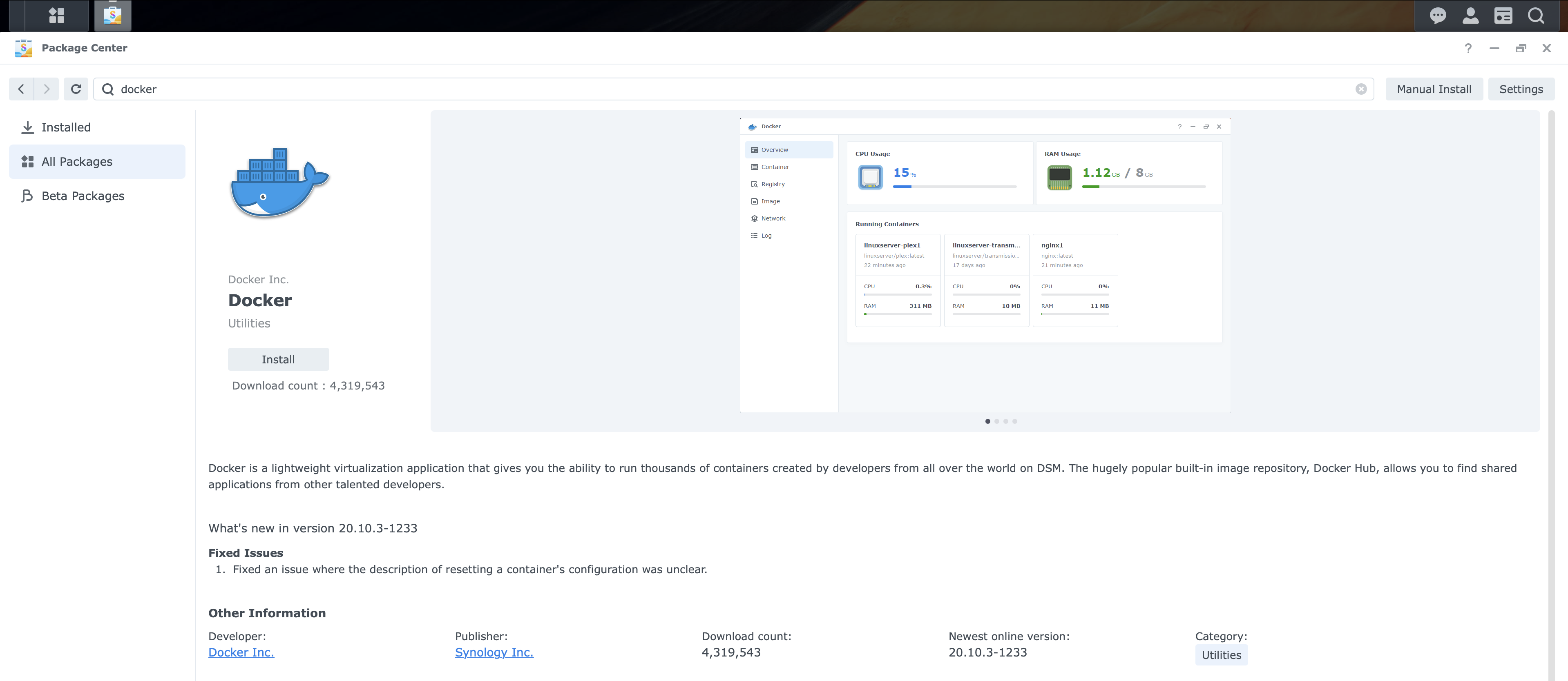Select Installed in the sidebar

67,127
